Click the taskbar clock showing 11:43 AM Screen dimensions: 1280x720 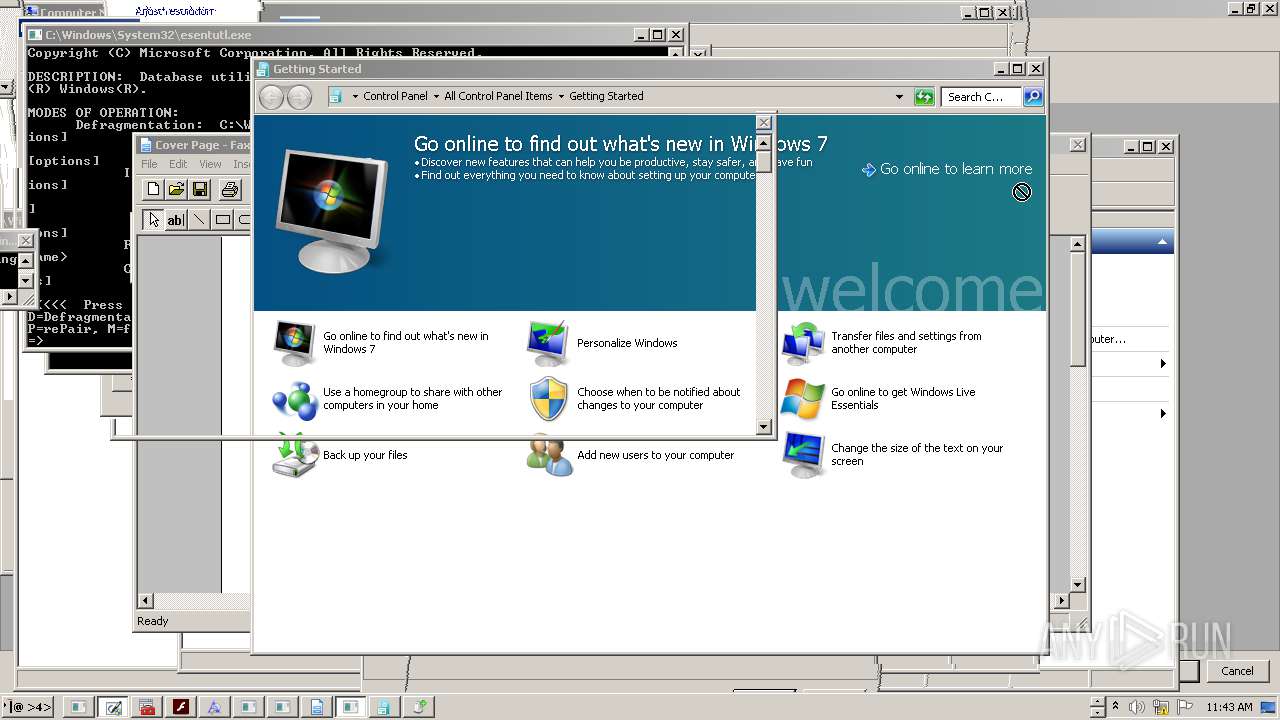coord(1229,707)
